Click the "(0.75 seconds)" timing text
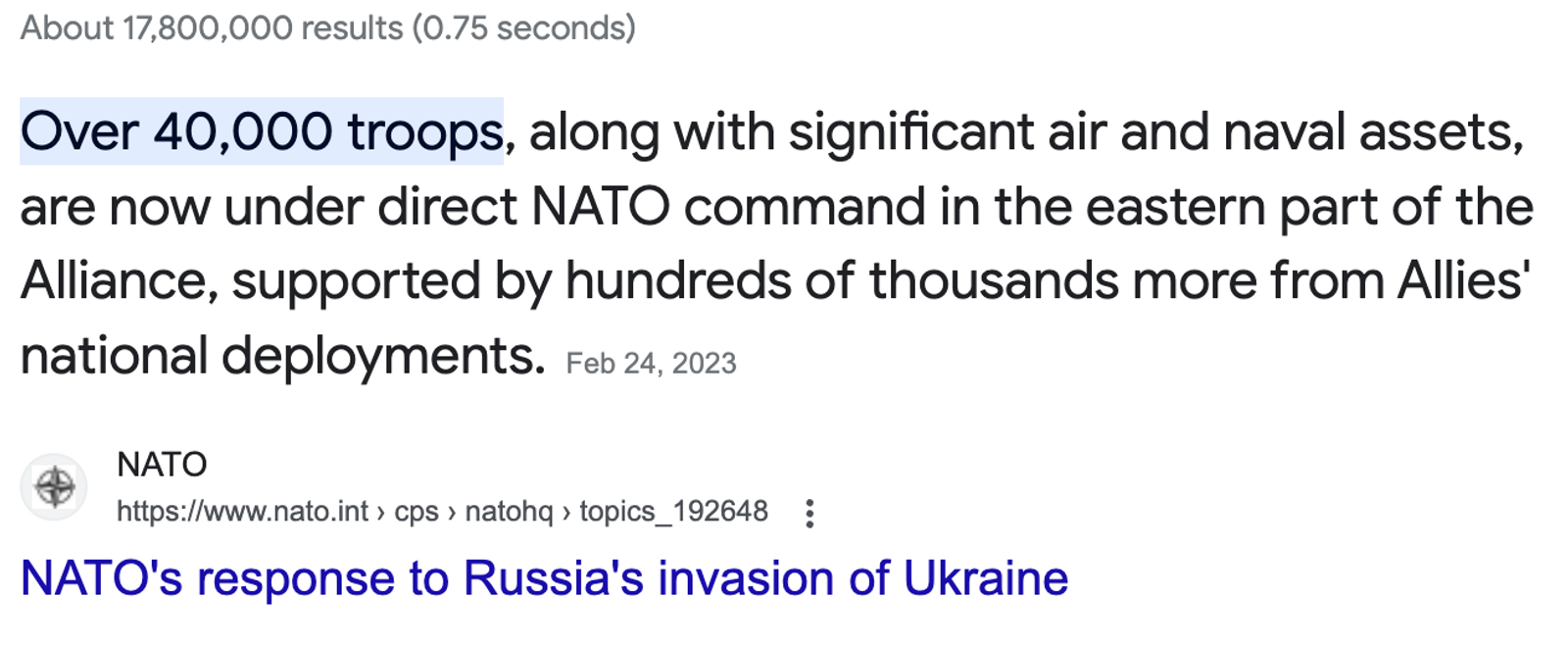This screenshot has height=646, width=1568. [x=523, y=27]
